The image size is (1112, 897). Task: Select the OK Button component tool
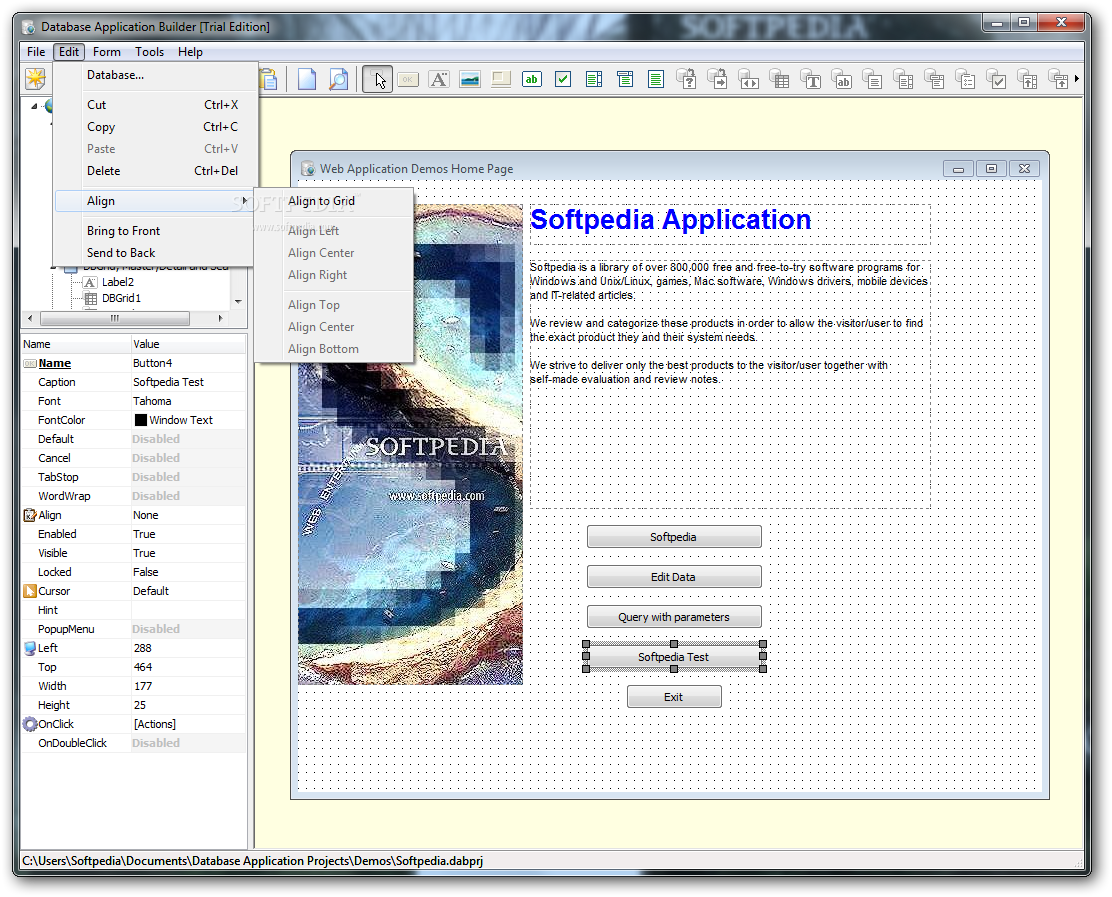[x=408, y=79]
